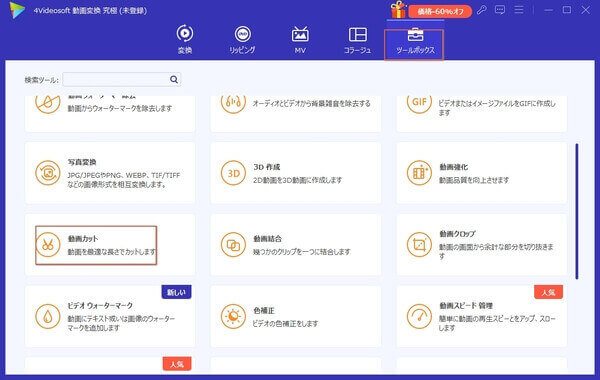Image resolution: width=600 pixels, height=380 pixels.
Task: Click the ビデオ ウォーターマーク title text
Action: (x=100, y=306)
